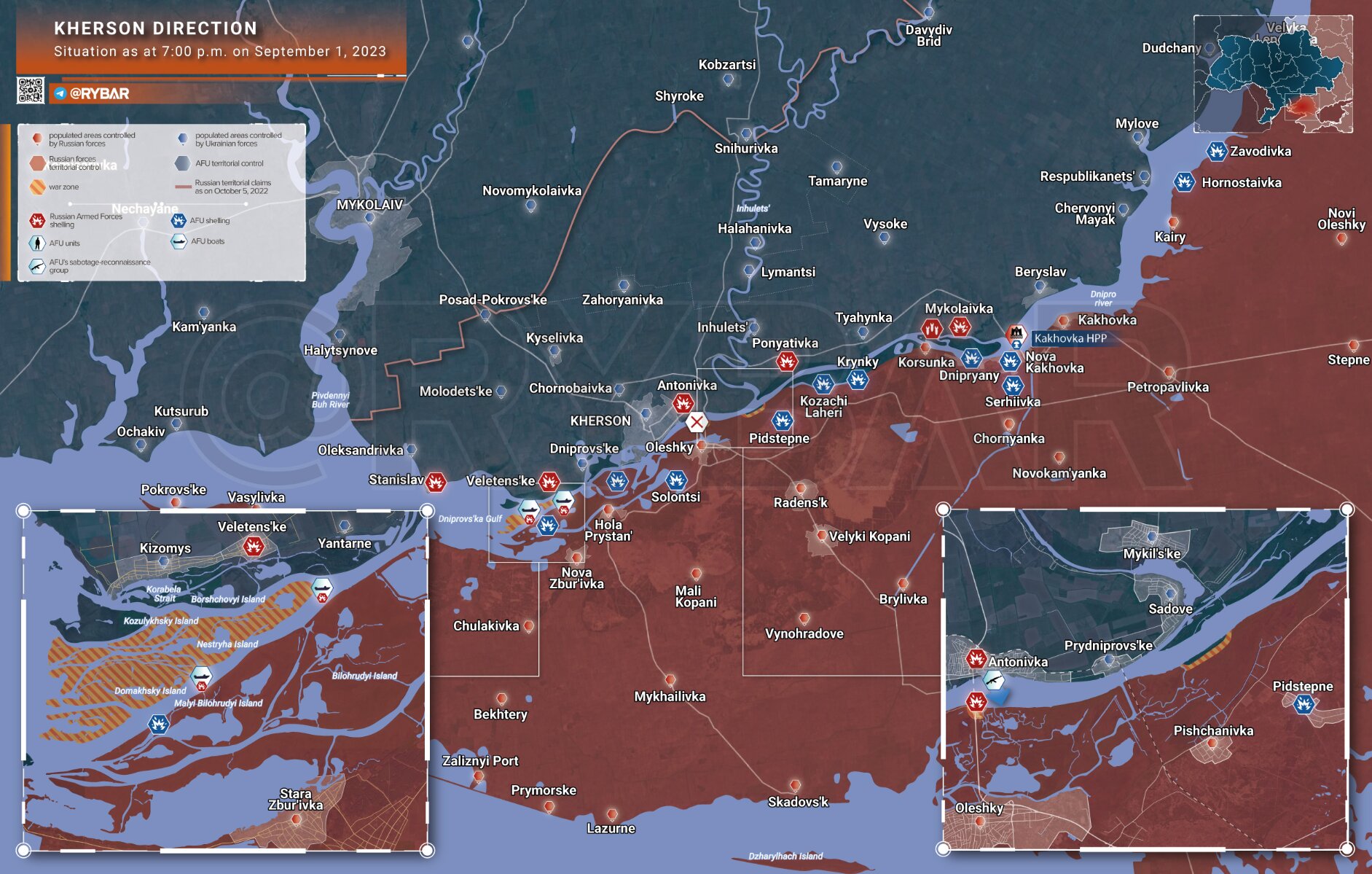Click the Velyki Kopani label
The image size is (1372, 874).
point(870,537)
